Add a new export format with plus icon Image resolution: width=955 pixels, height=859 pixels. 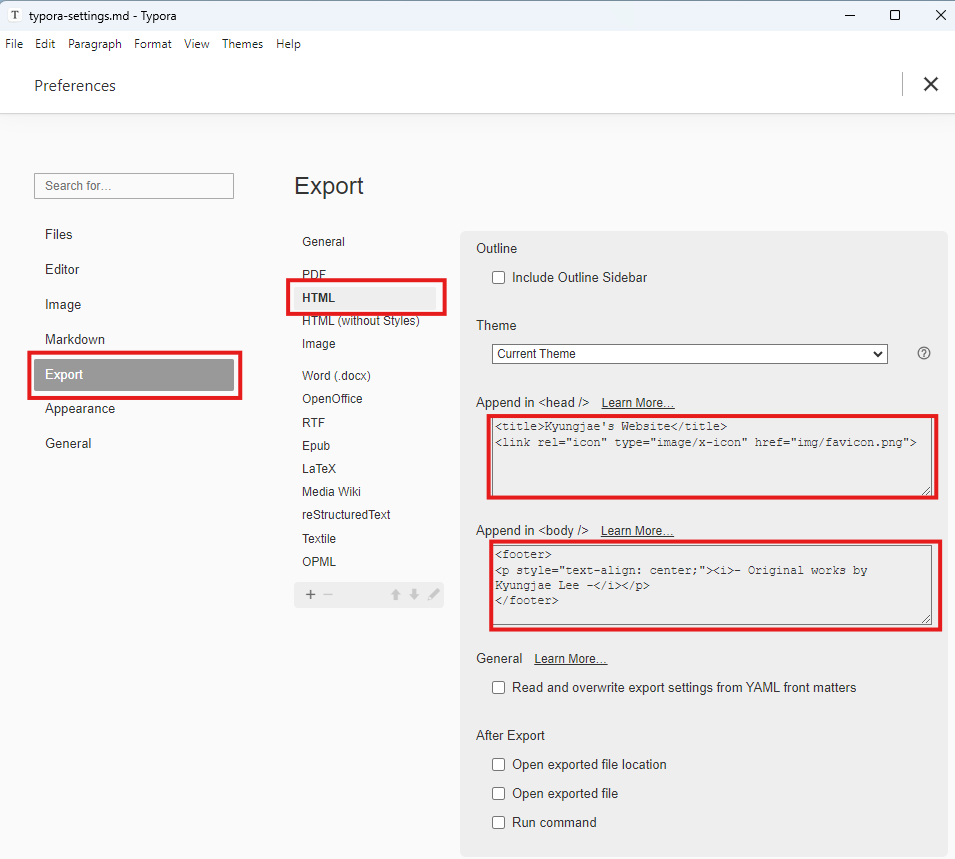[x=311, y=595]
